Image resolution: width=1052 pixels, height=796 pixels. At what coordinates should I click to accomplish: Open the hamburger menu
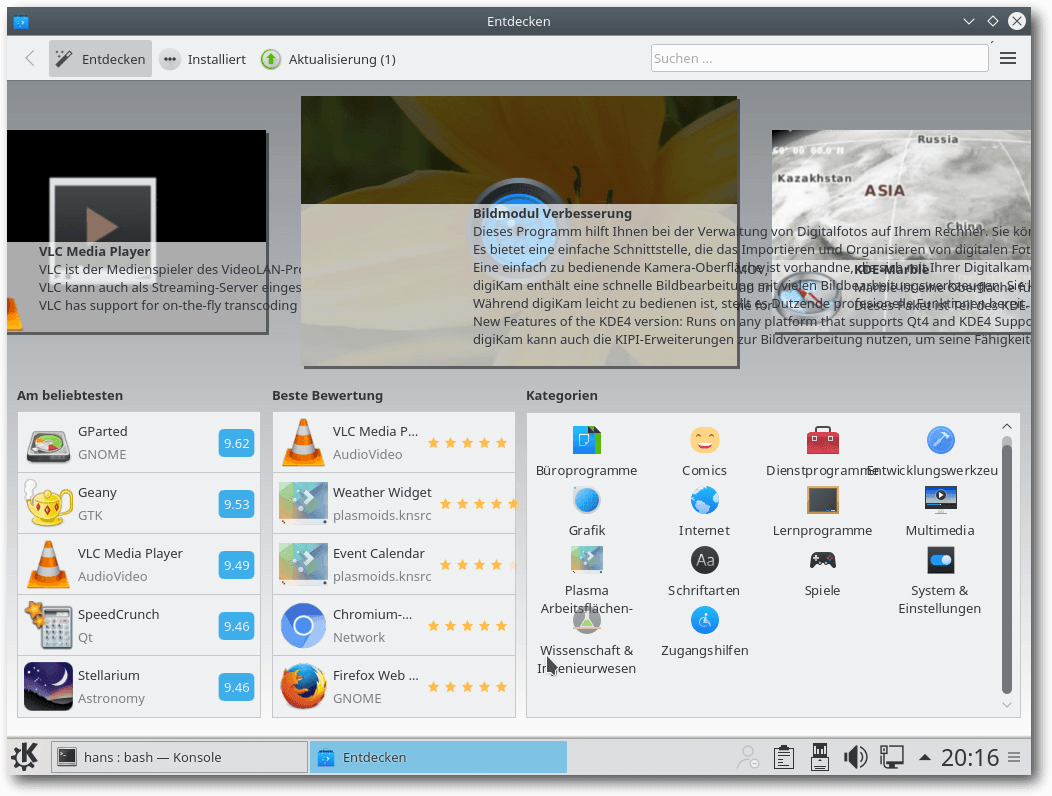click(1008, 58)
